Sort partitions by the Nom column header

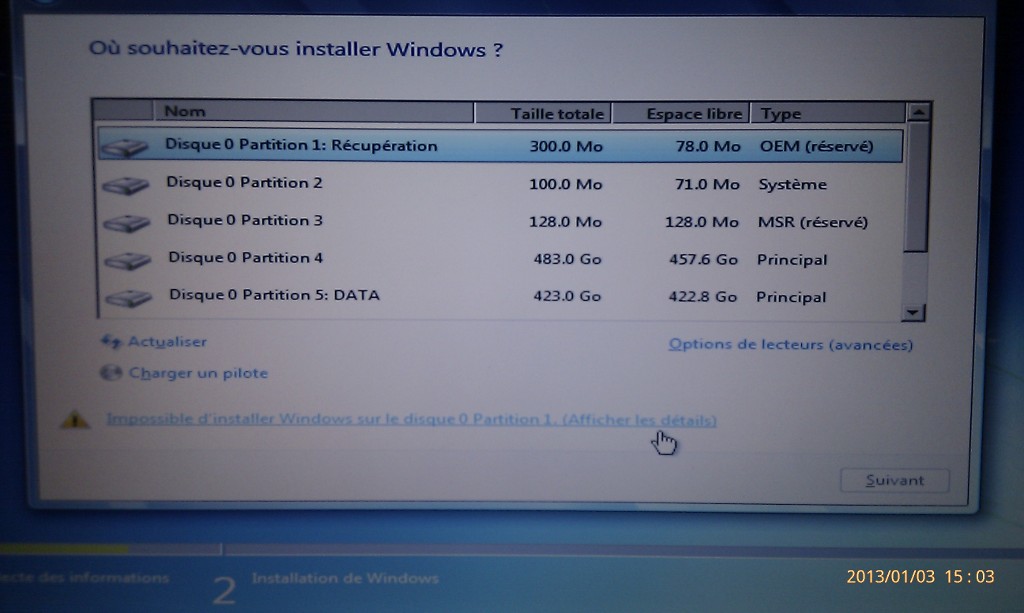[x=314, y=112]
